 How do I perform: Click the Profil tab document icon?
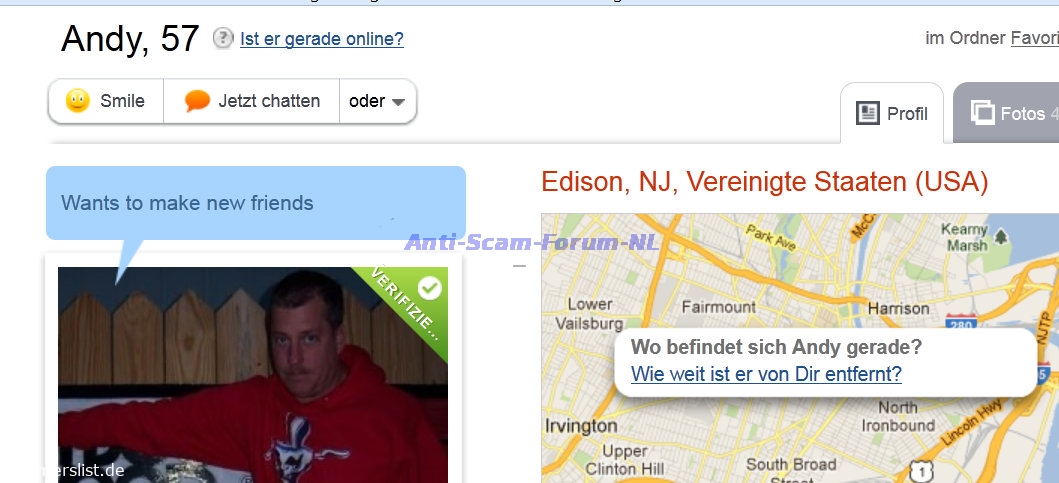[868, 113]
